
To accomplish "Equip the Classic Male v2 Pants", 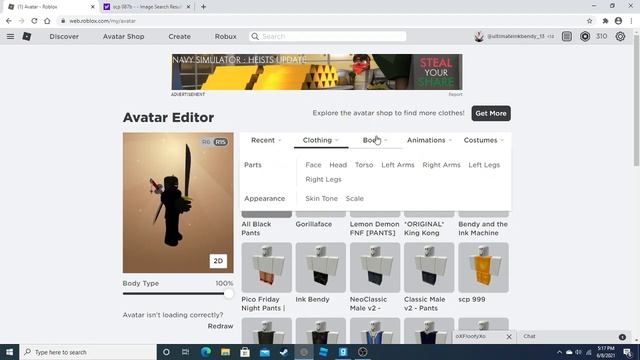I will click(429, 267).
